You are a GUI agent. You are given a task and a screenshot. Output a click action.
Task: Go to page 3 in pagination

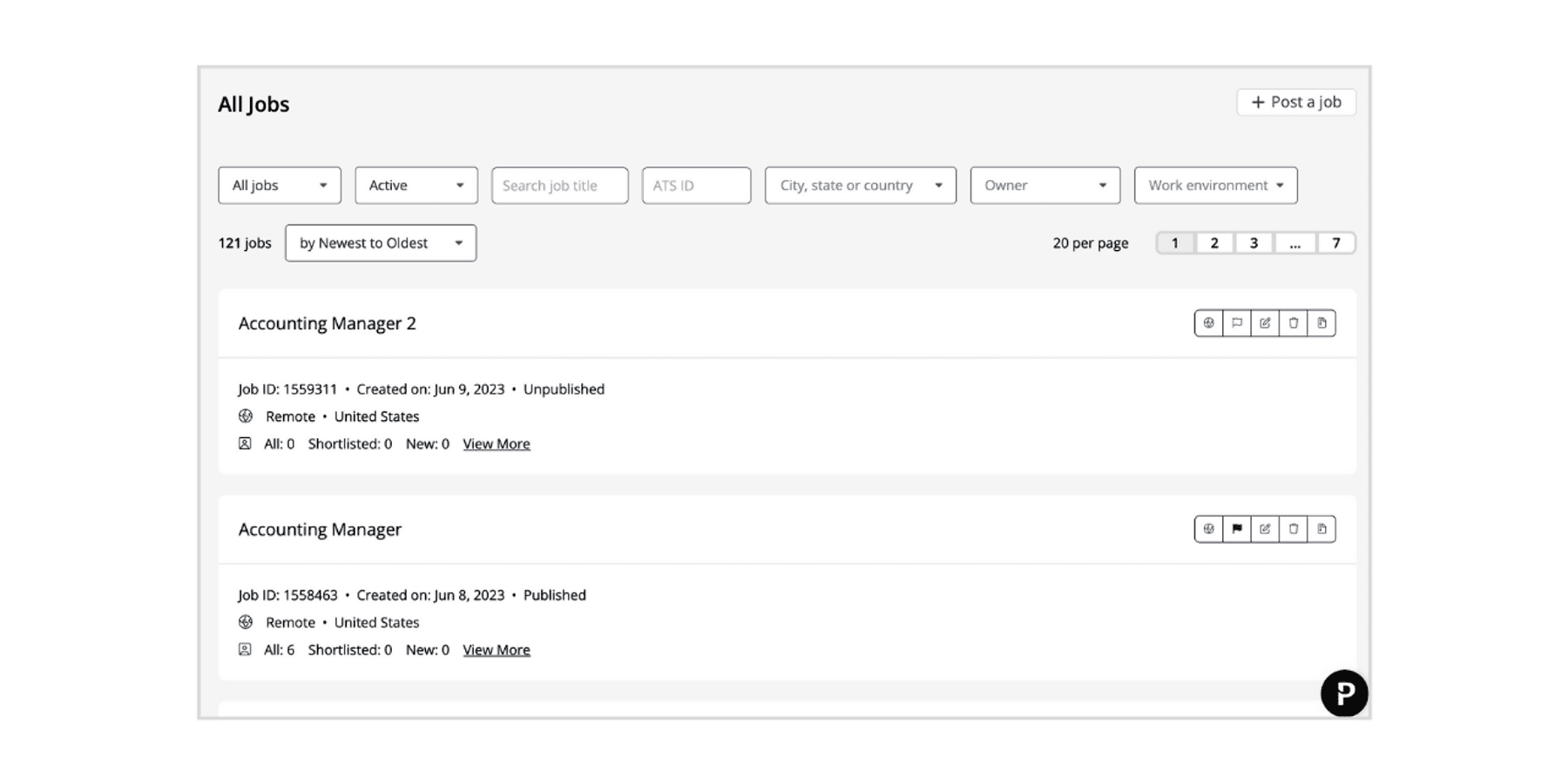pyautogui.click(x=1254, y=243)
